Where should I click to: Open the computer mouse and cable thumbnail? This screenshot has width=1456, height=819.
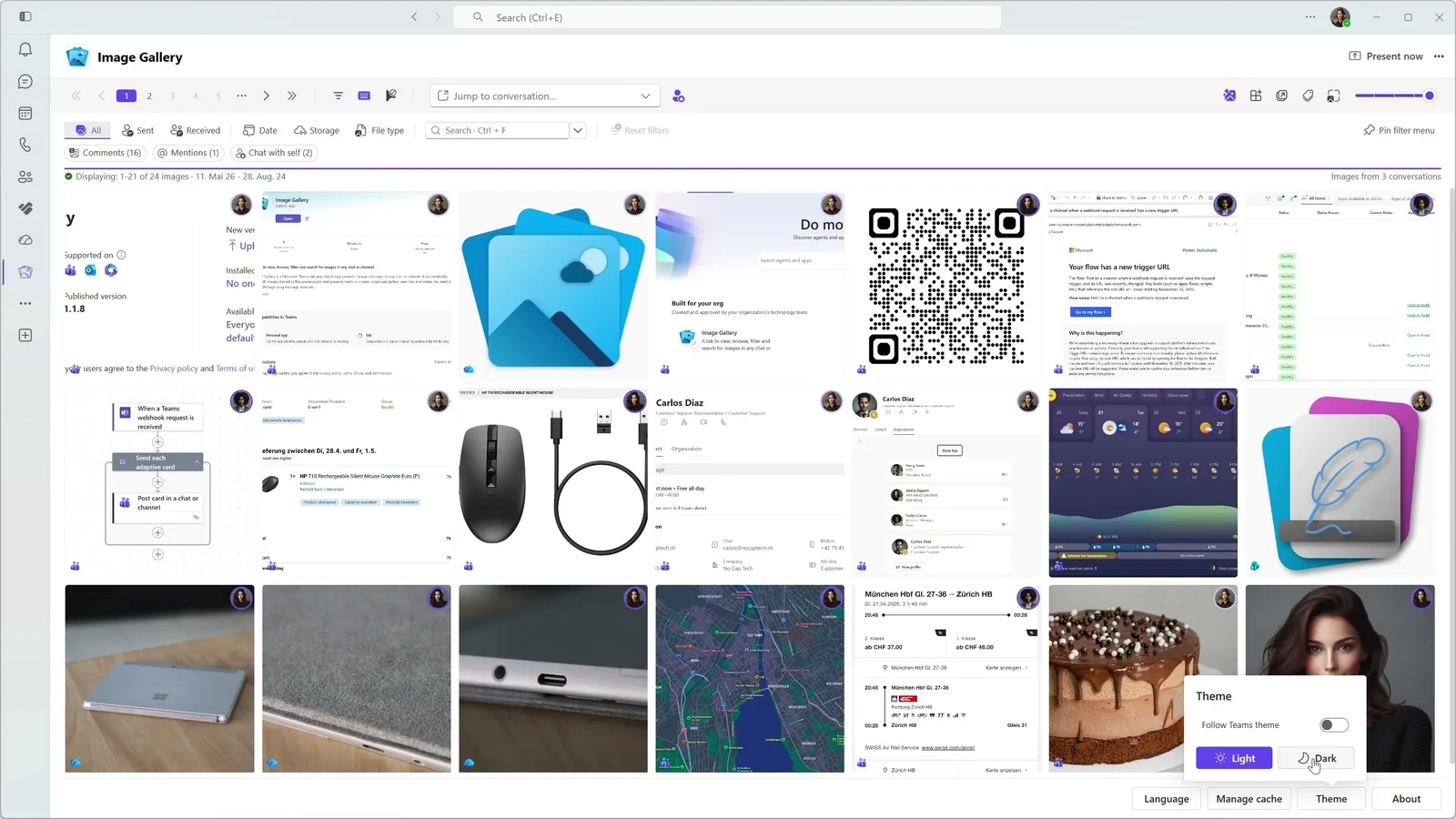553,482
